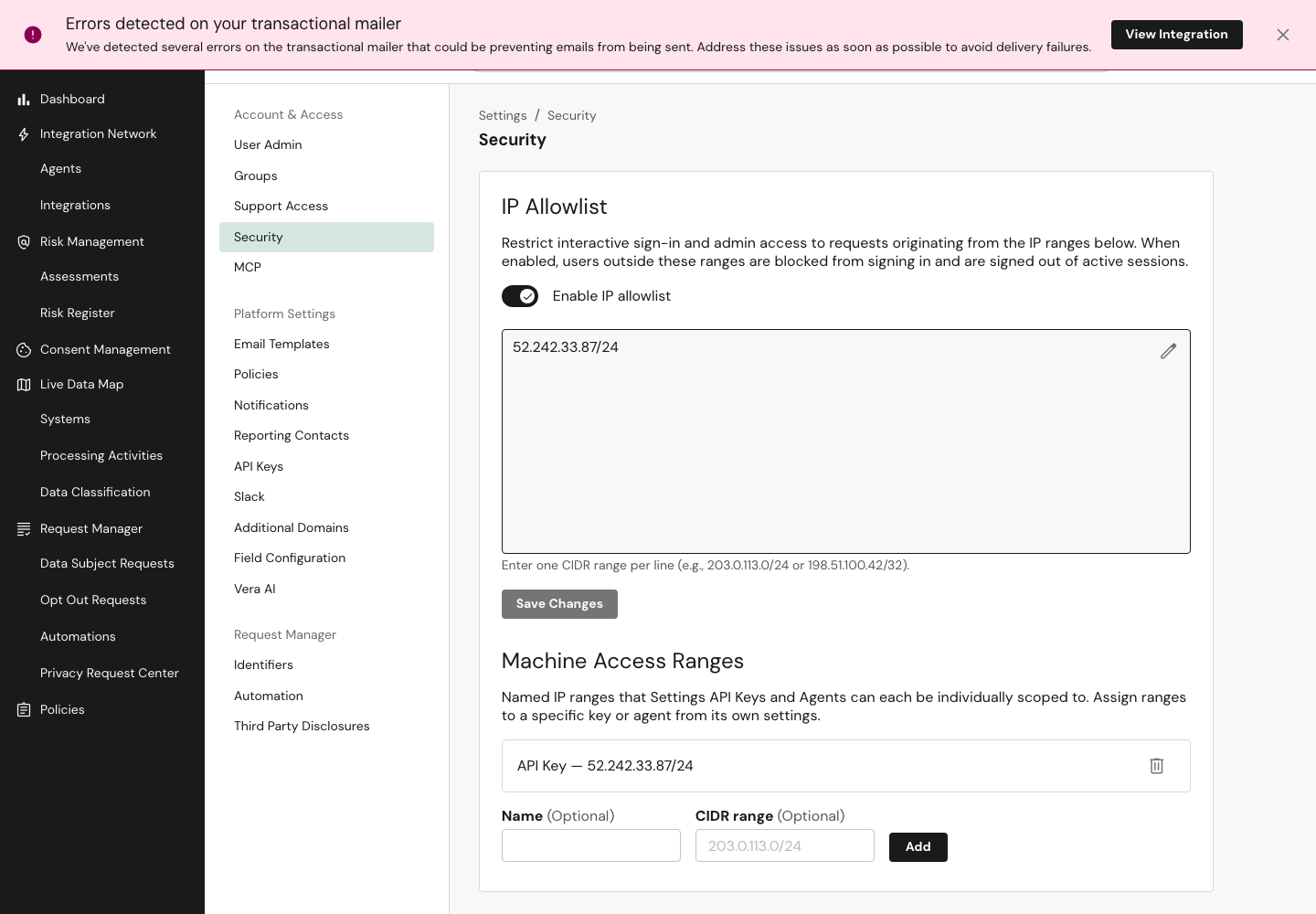
Task: Click the Save Changes button
Action: 559,604
